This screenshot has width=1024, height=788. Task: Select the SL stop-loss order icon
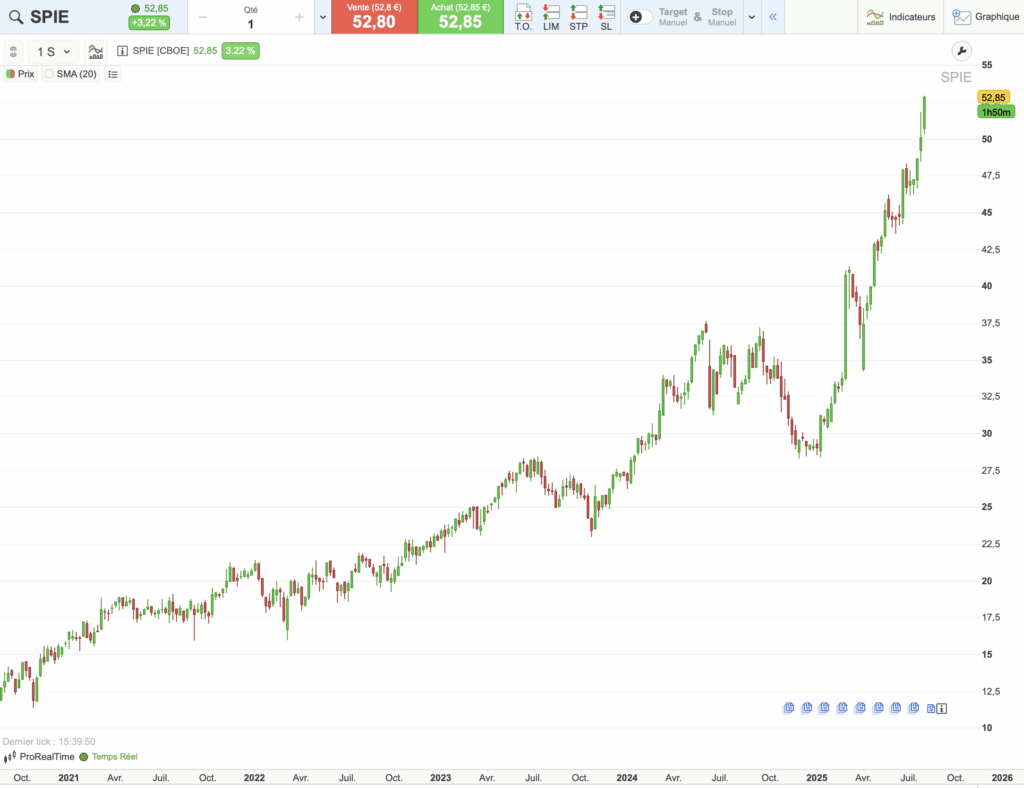(605, 17)
